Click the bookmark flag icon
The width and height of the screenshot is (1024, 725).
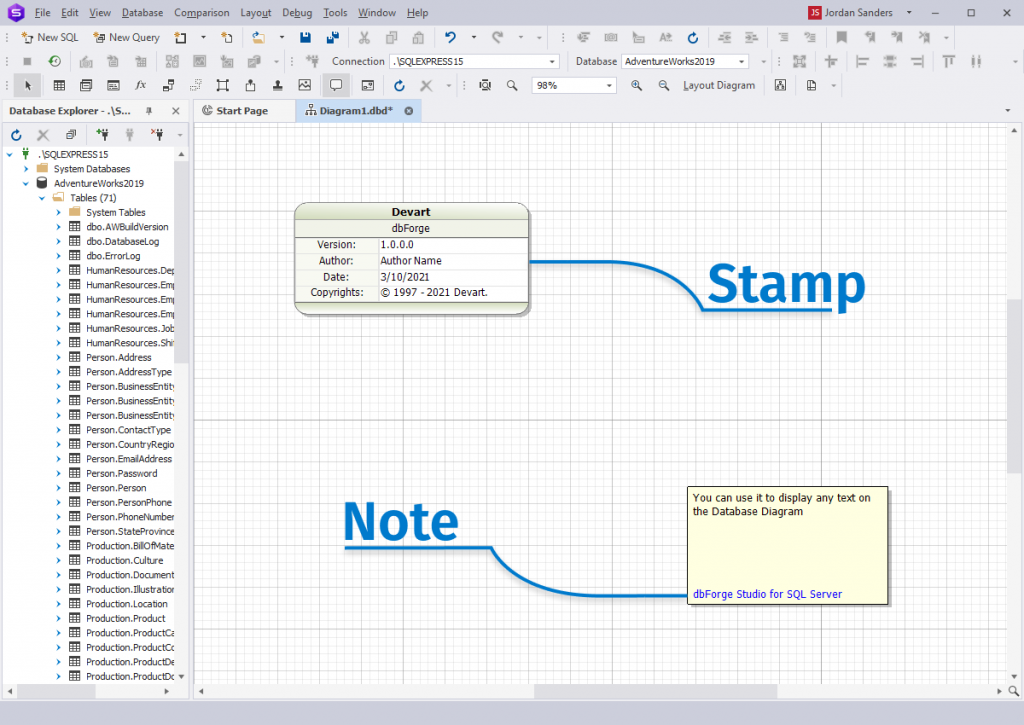coord(842,37)
